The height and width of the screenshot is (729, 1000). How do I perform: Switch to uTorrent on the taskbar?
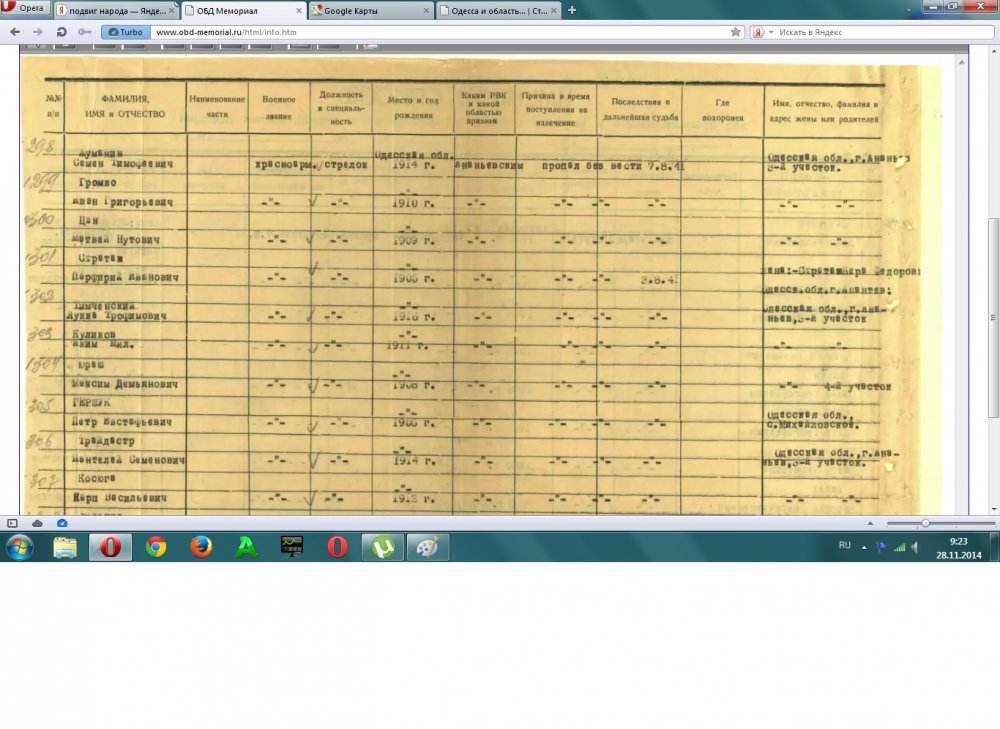pyautogui.click(x=383, y=547)
